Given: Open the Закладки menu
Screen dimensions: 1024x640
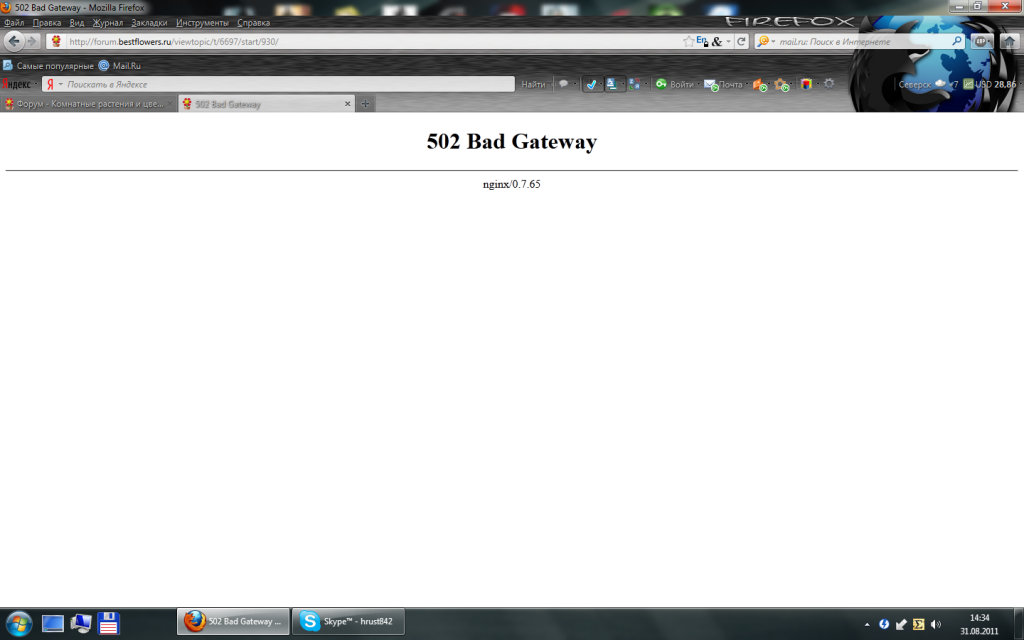Looking at the screenshot, I should pyautogui.click(x=150, y=22).
